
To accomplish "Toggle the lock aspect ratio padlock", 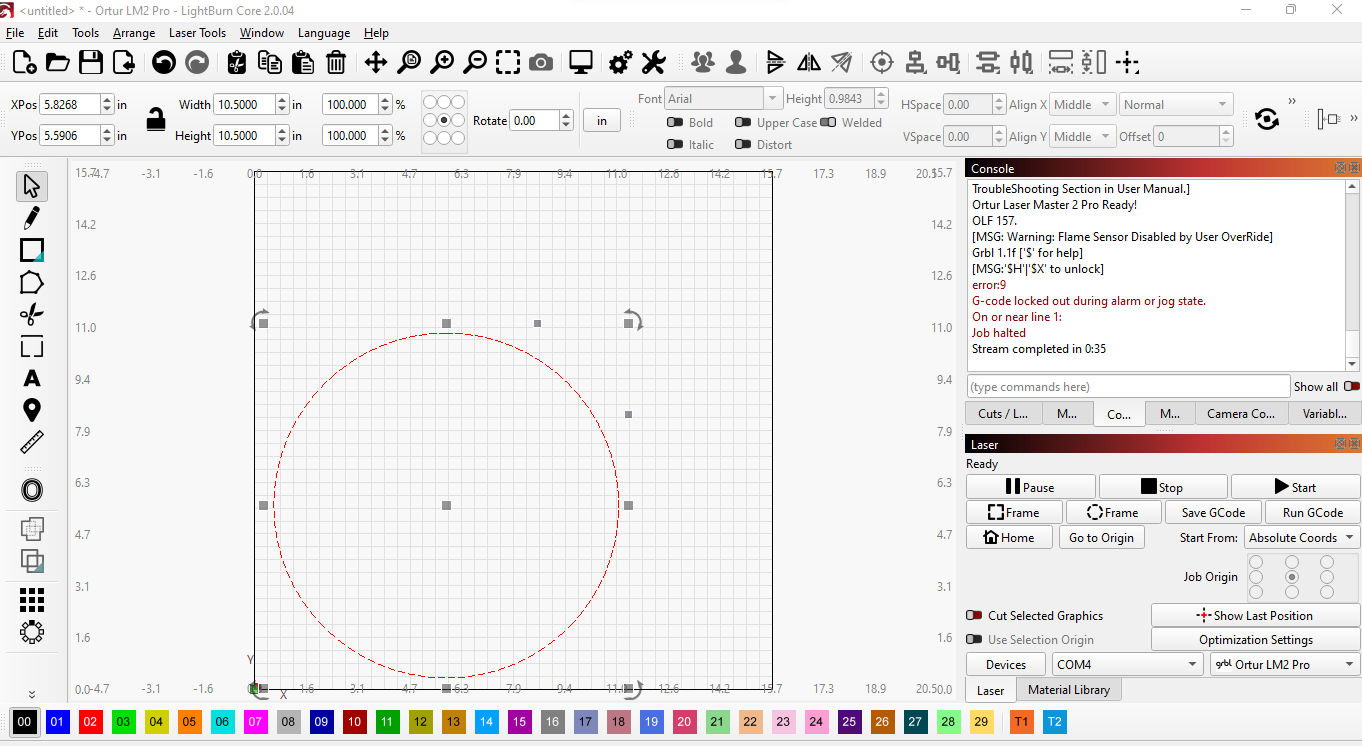I will (x=155, y=119).
